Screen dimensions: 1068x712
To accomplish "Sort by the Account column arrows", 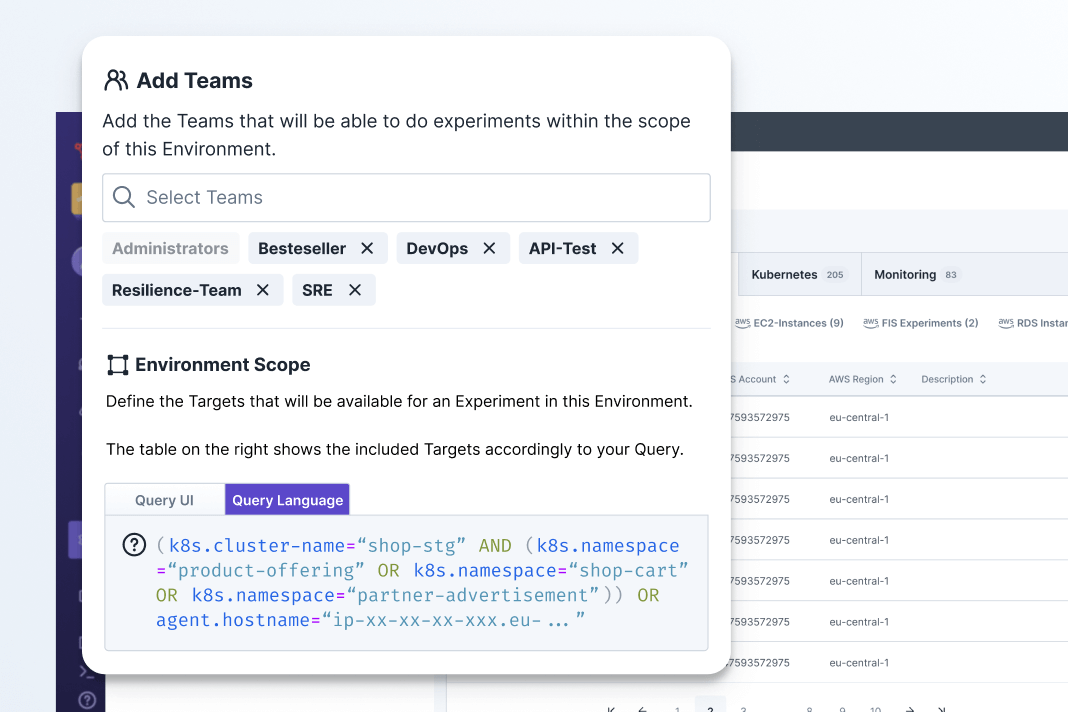I will [x=786, y=380].
